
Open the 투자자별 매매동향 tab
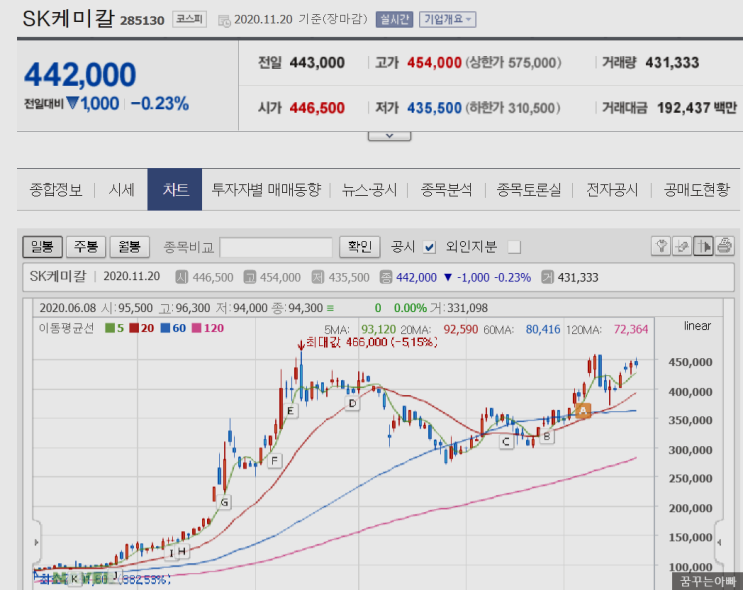[266, 190]
